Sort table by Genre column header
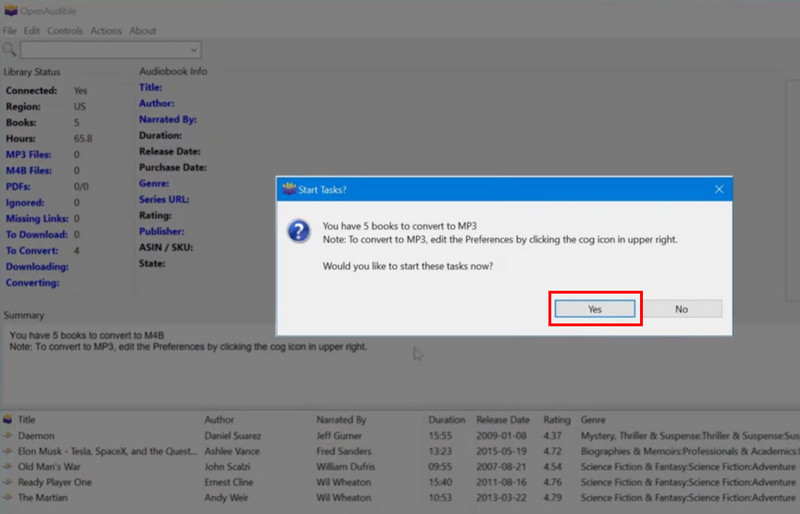This screenshot has height=514, width=800. (x=593, y=420)
